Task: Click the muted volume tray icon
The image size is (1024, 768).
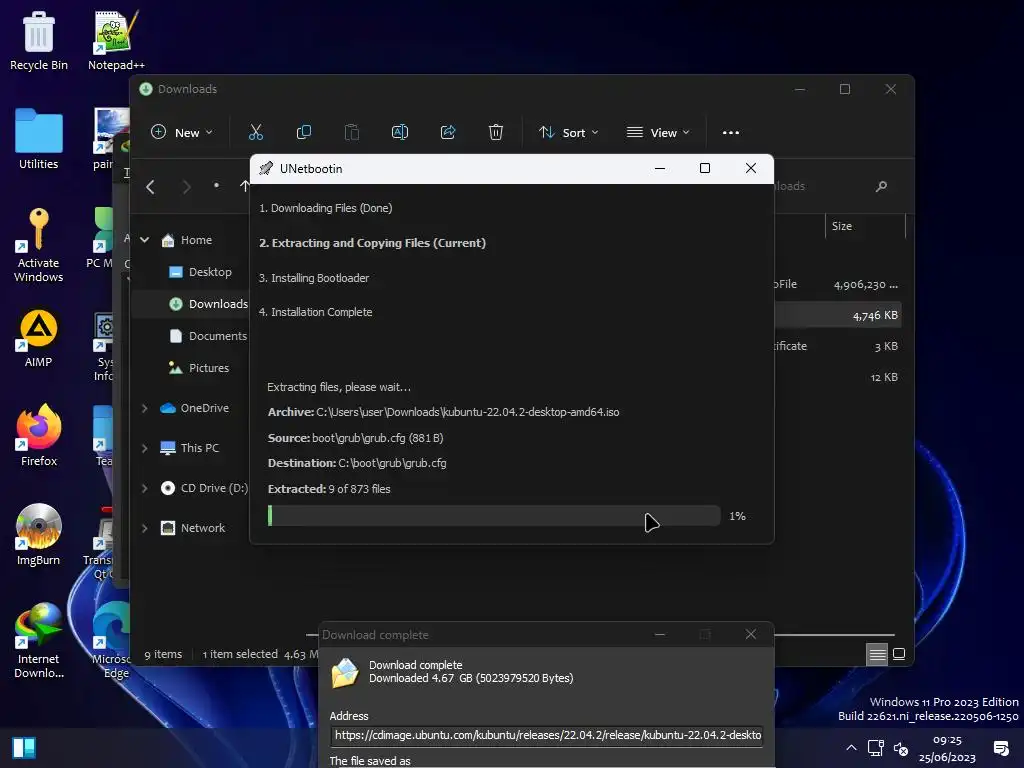Action: pyautogui.click(x=901, y=748)
